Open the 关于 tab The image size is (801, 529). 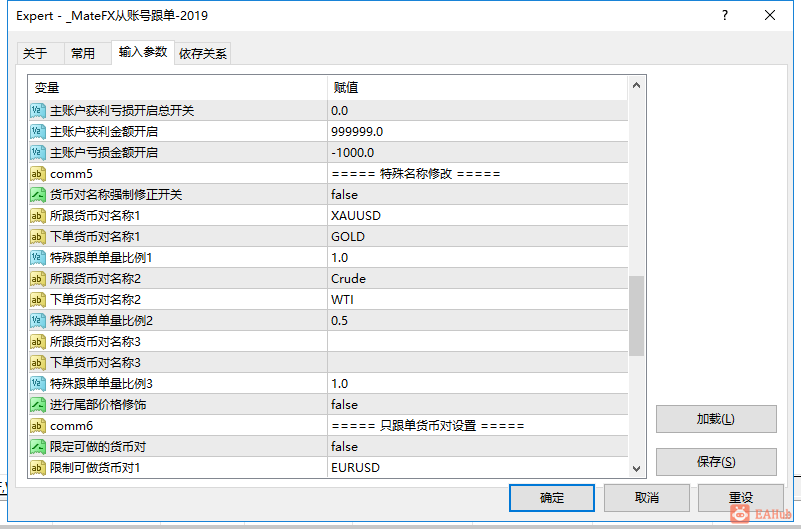[x=40, y=53]
